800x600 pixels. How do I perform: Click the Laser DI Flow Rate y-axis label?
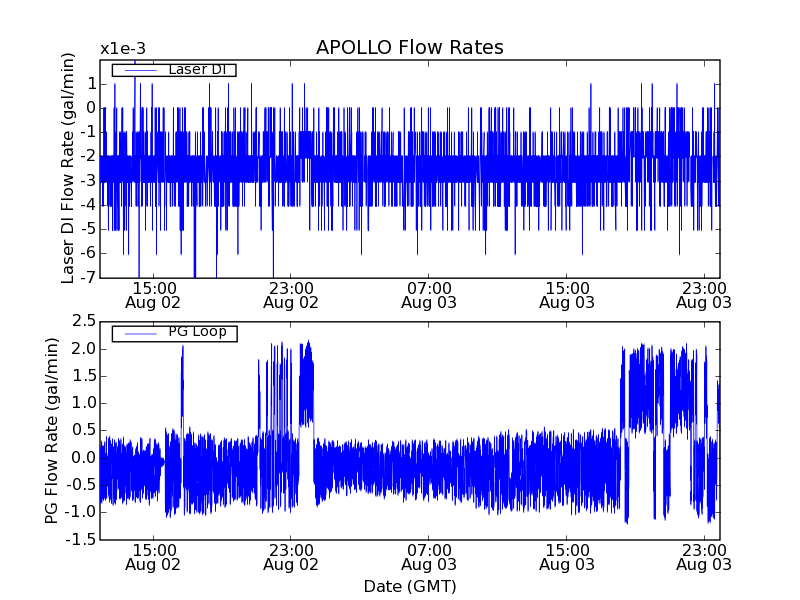(69, 168)
